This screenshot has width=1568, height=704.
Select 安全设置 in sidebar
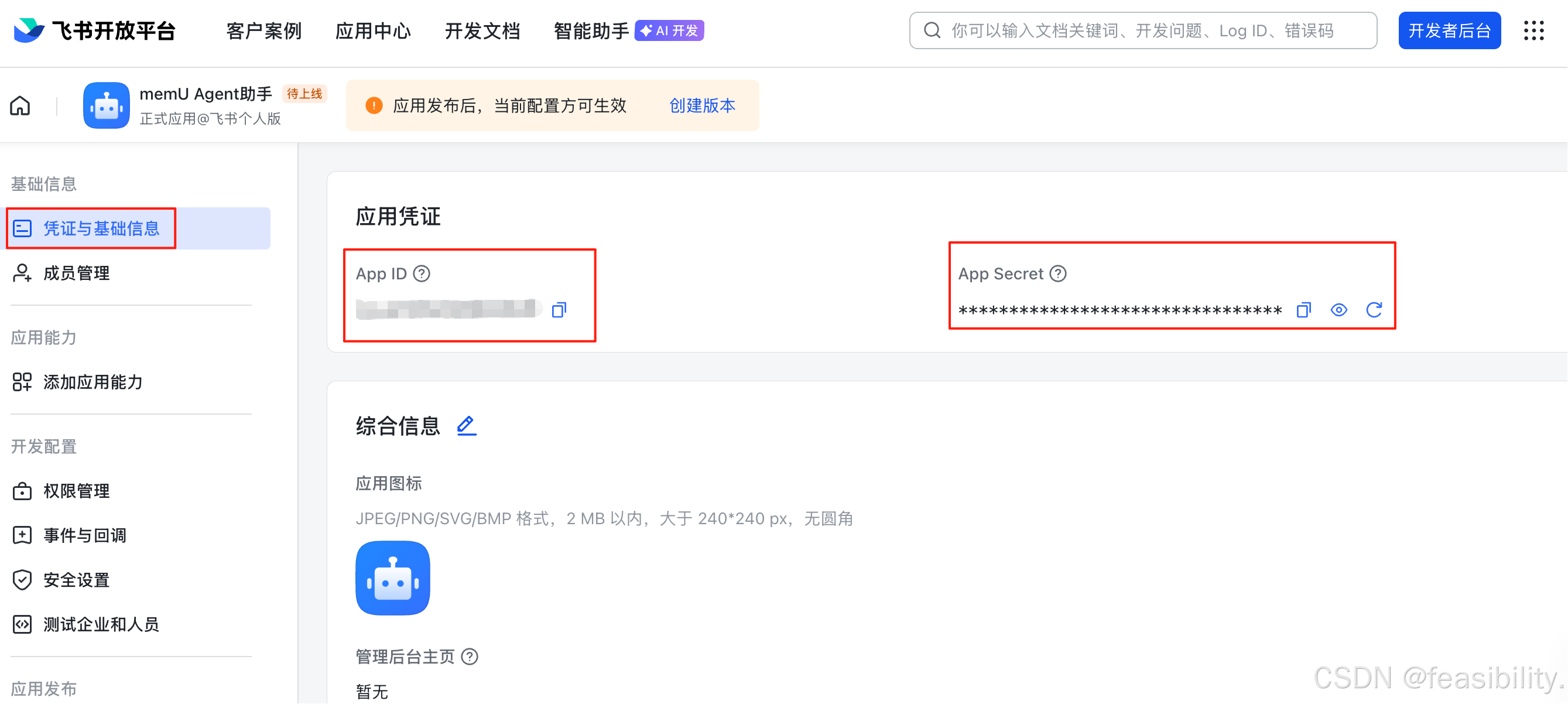(76, 580)
